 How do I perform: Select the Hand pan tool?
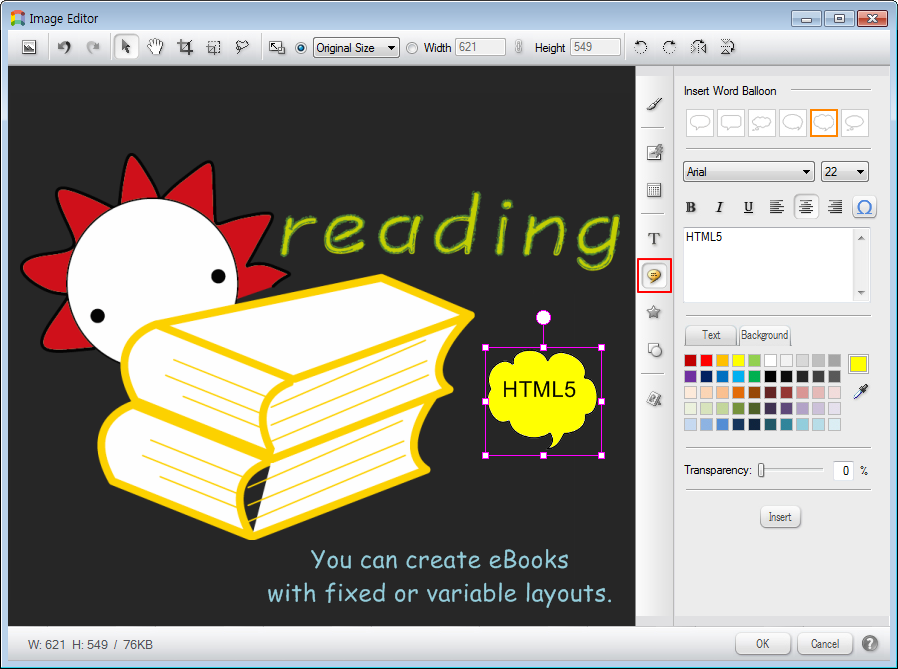155,47
